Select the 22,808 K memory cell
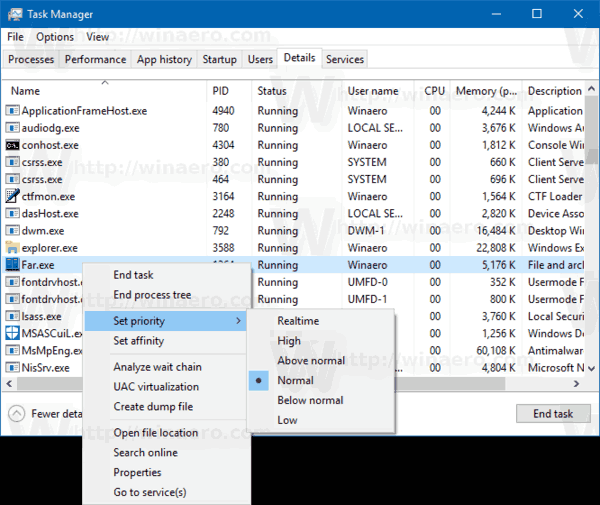The width and height of the screenshot is (600, 505). pos(496,248)
